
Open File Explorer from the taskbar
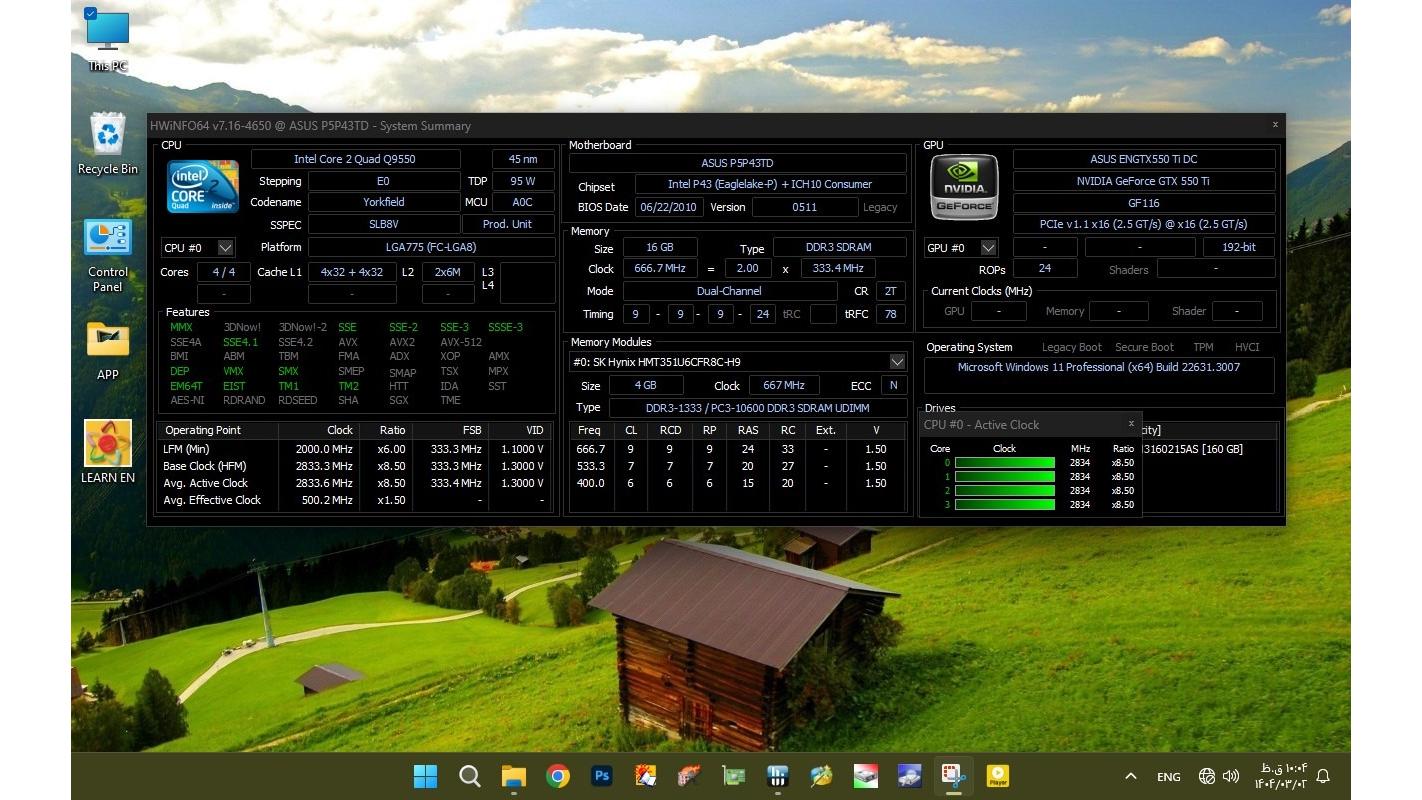coord(513,776)
